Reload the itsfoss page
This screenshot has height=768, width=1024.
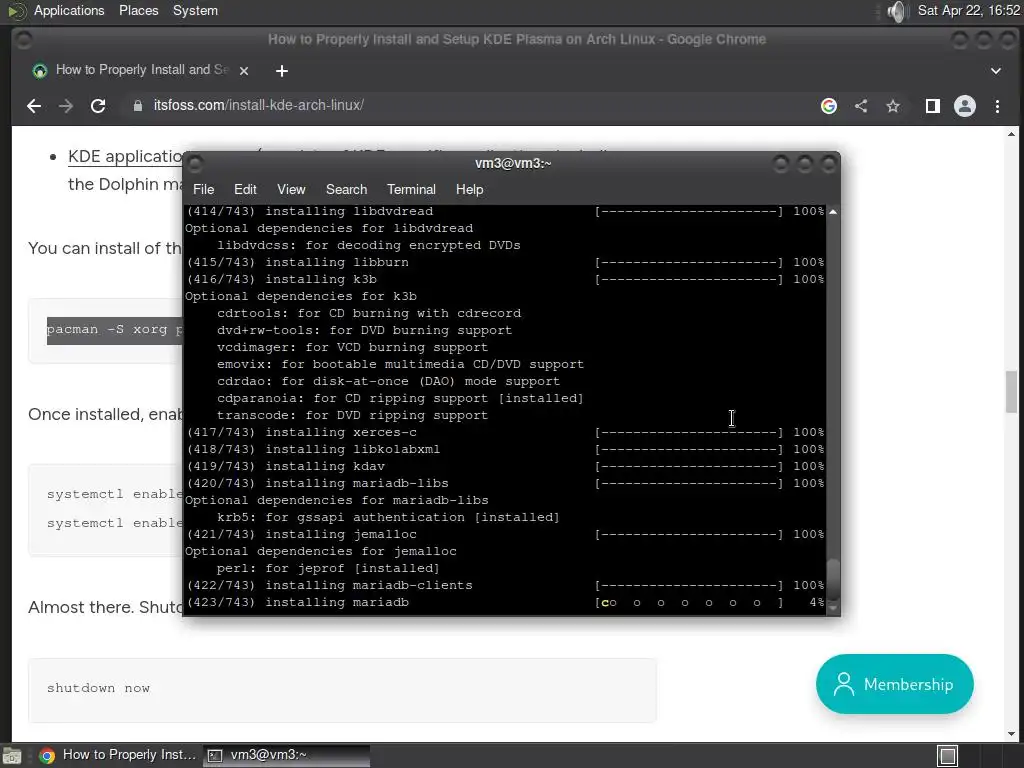(98, 106)
